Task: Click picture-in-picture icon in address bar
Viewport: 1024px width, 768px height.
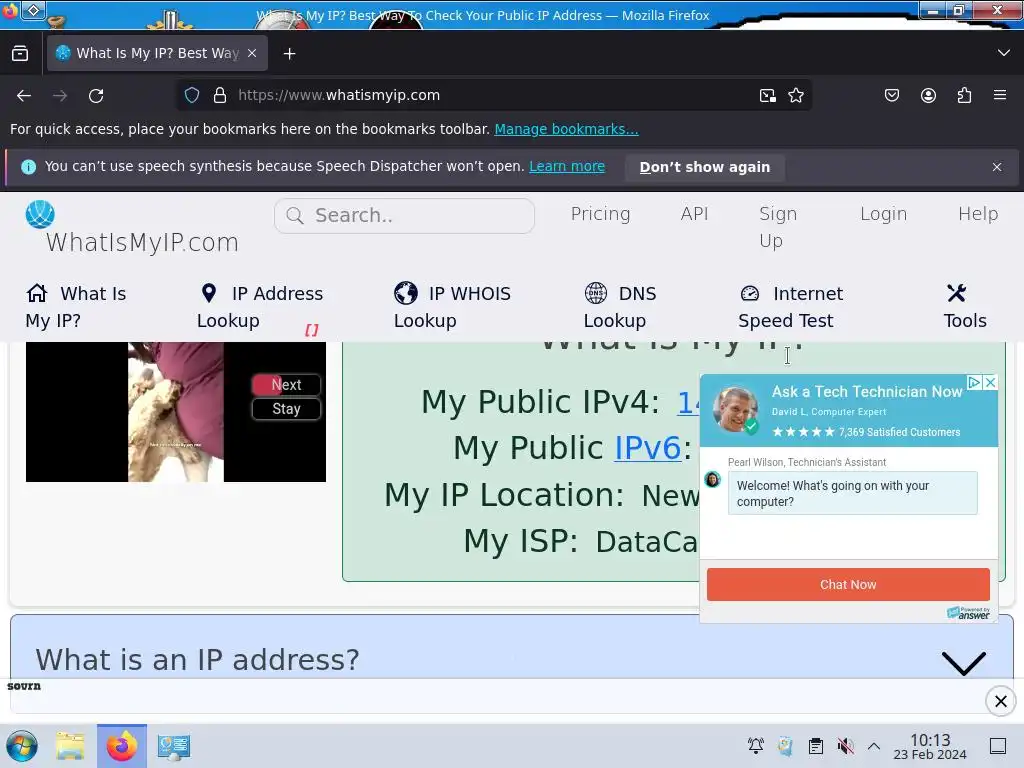Action: click(768, 96)
